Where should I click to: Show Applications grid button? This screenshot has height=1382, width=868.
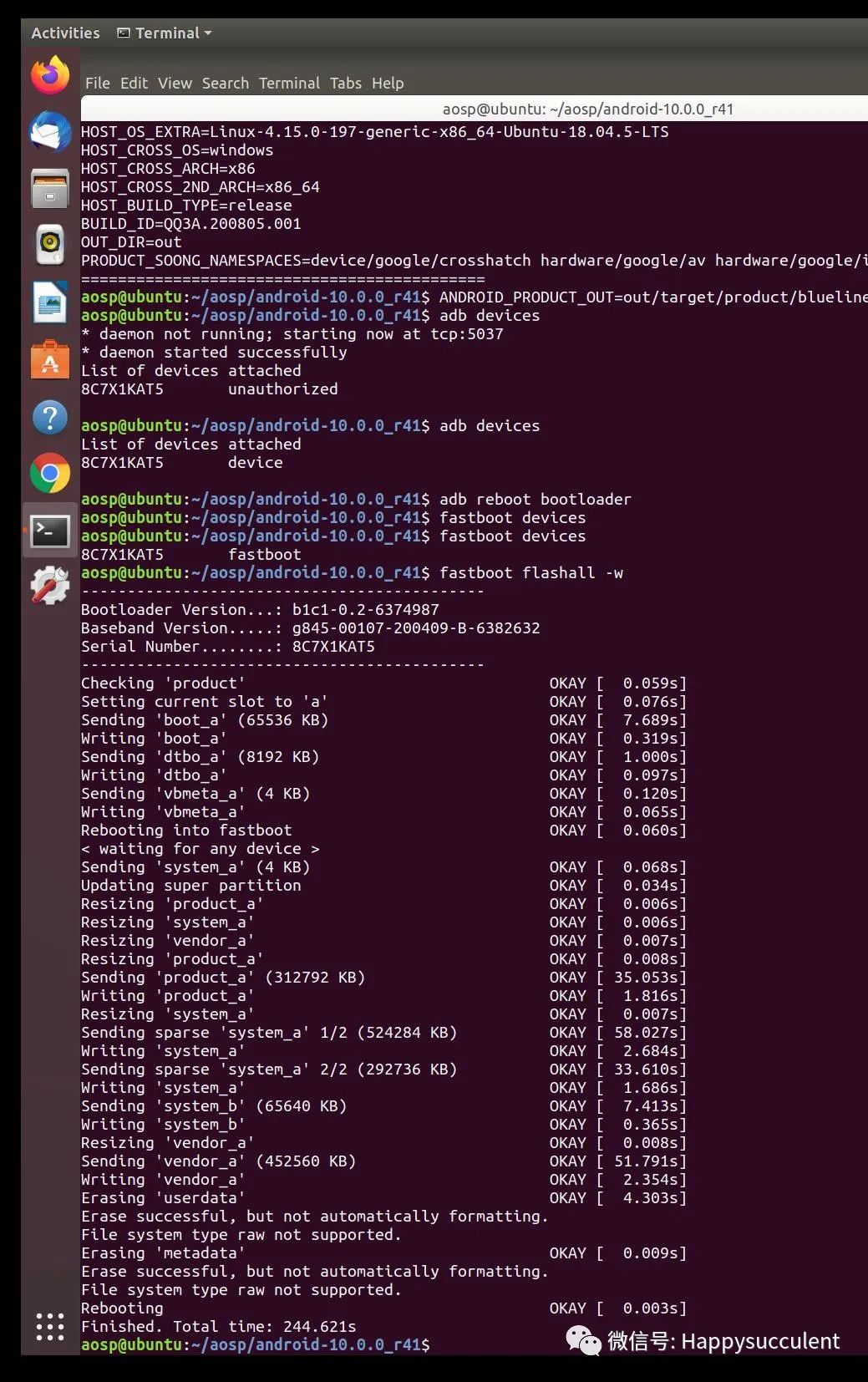[50, 1326]
